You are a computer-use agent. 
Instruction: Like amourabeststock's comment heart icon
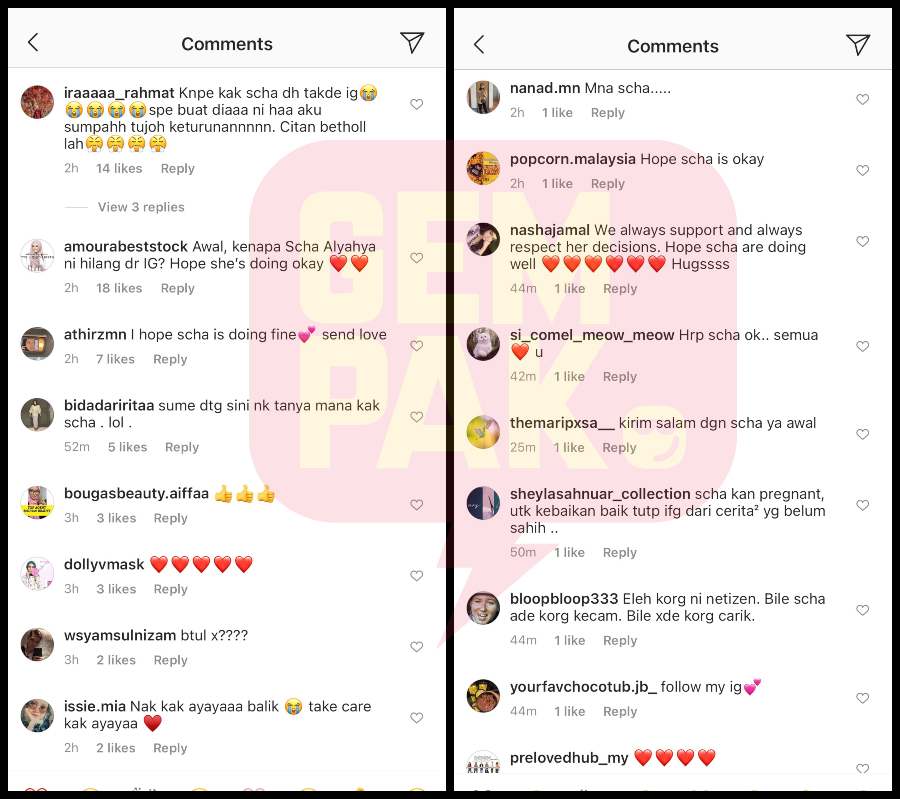tap(417, 258)
